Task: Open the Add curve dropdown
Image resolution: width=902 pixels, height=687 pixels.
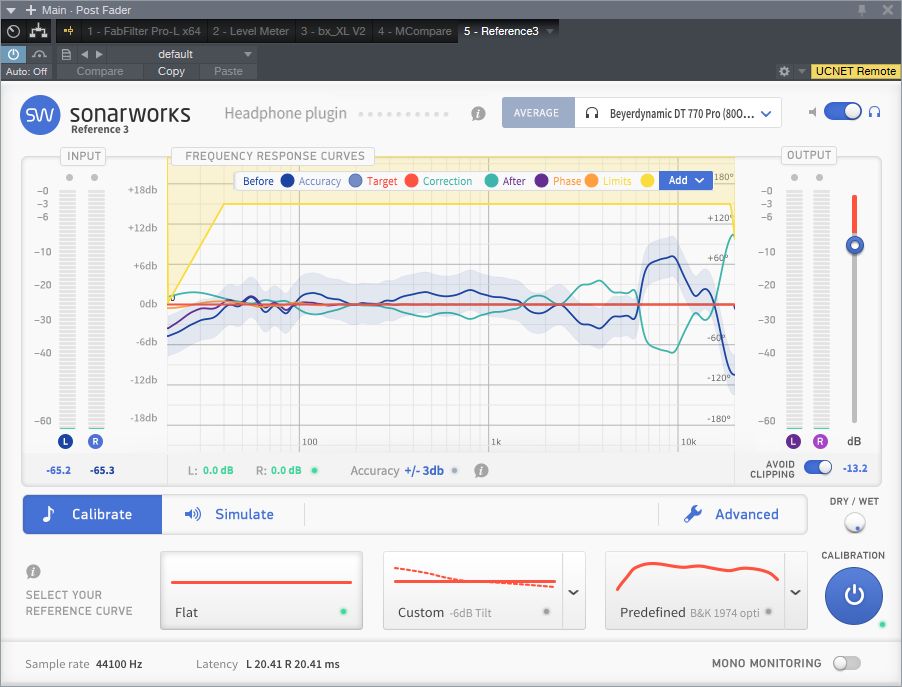Action: coord(686,181)
